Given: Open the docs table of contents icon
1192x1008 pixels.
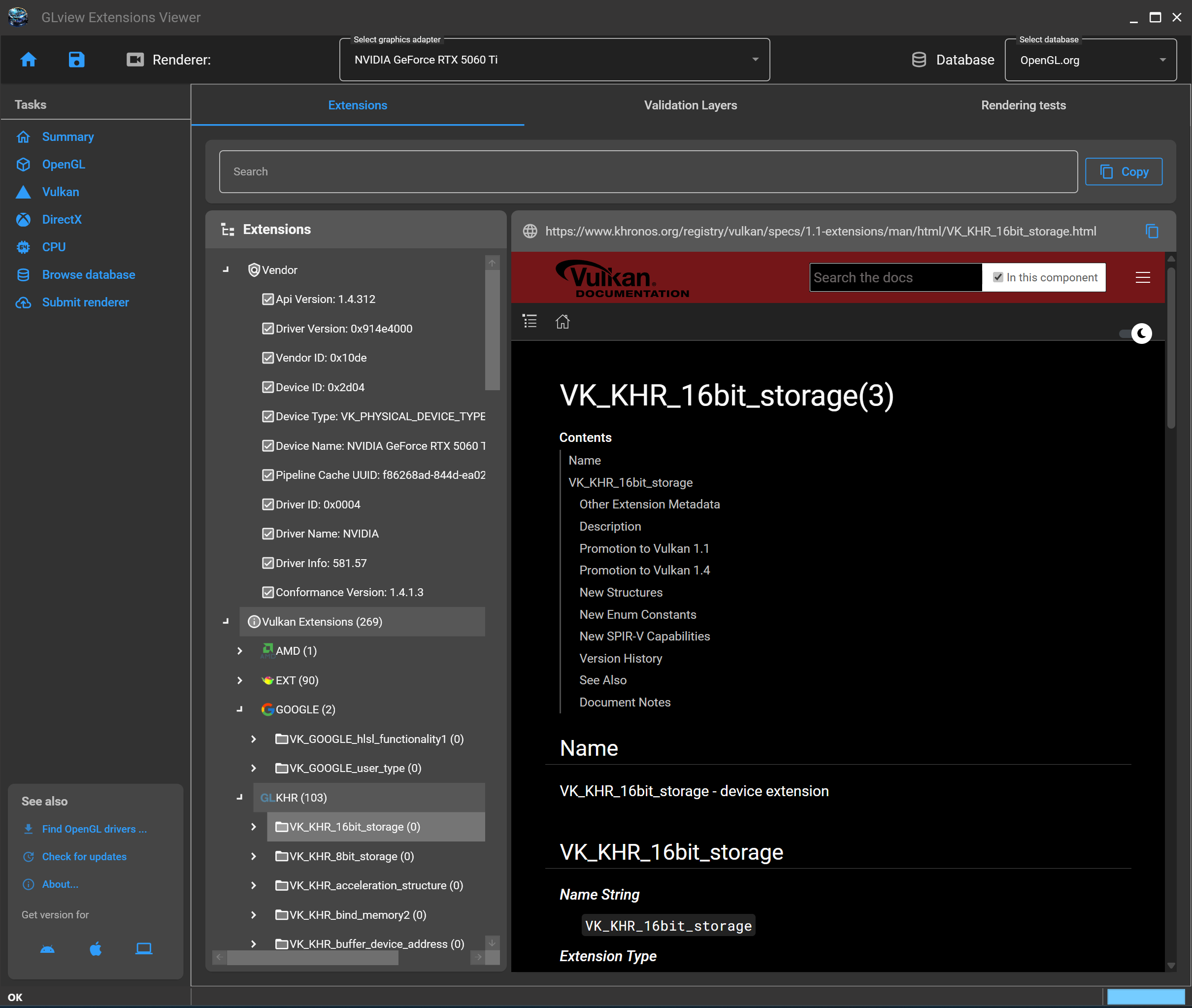Looking at the screenshot, I should [x=530, y=321].
